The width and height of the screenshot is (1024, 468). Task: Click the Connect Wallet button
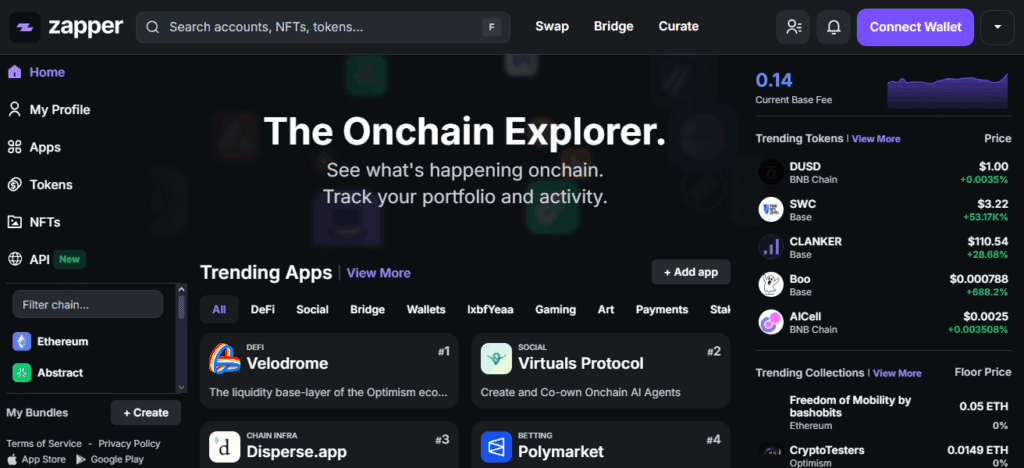tap(915, 27)
